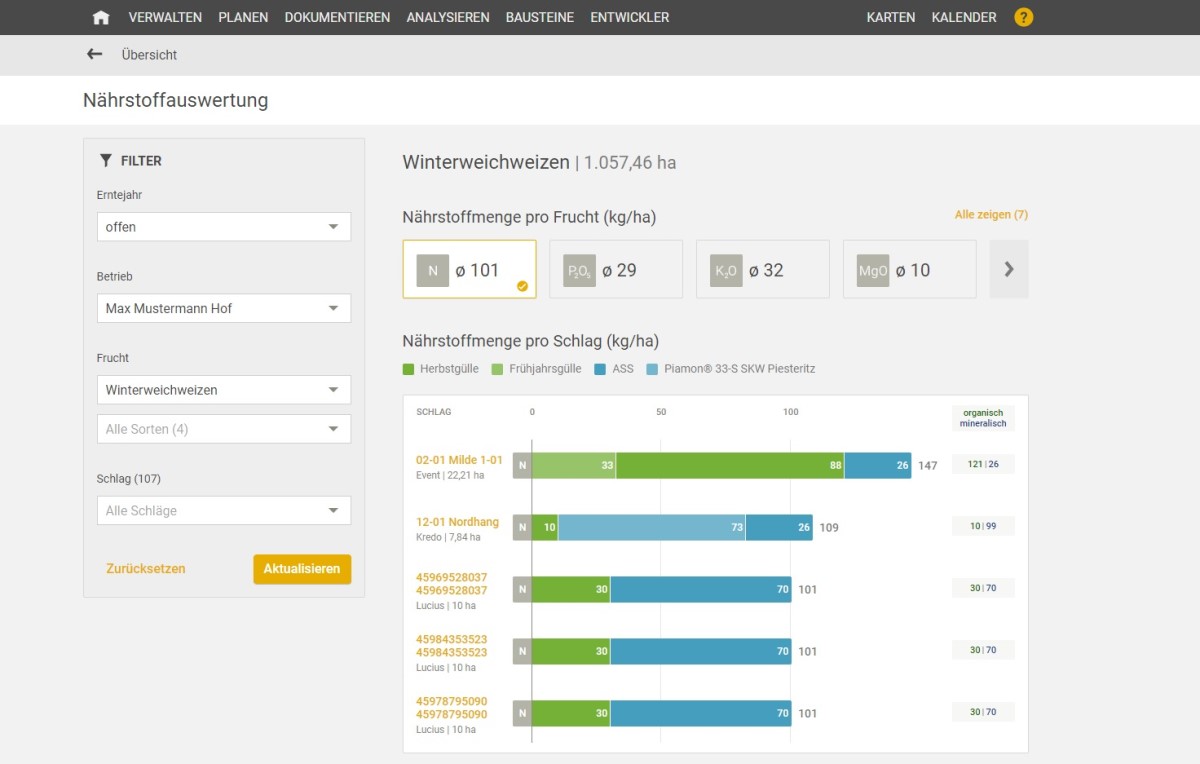
Task: Show next nutrients with chevron arrow
Action: (x=1009, y=269)
